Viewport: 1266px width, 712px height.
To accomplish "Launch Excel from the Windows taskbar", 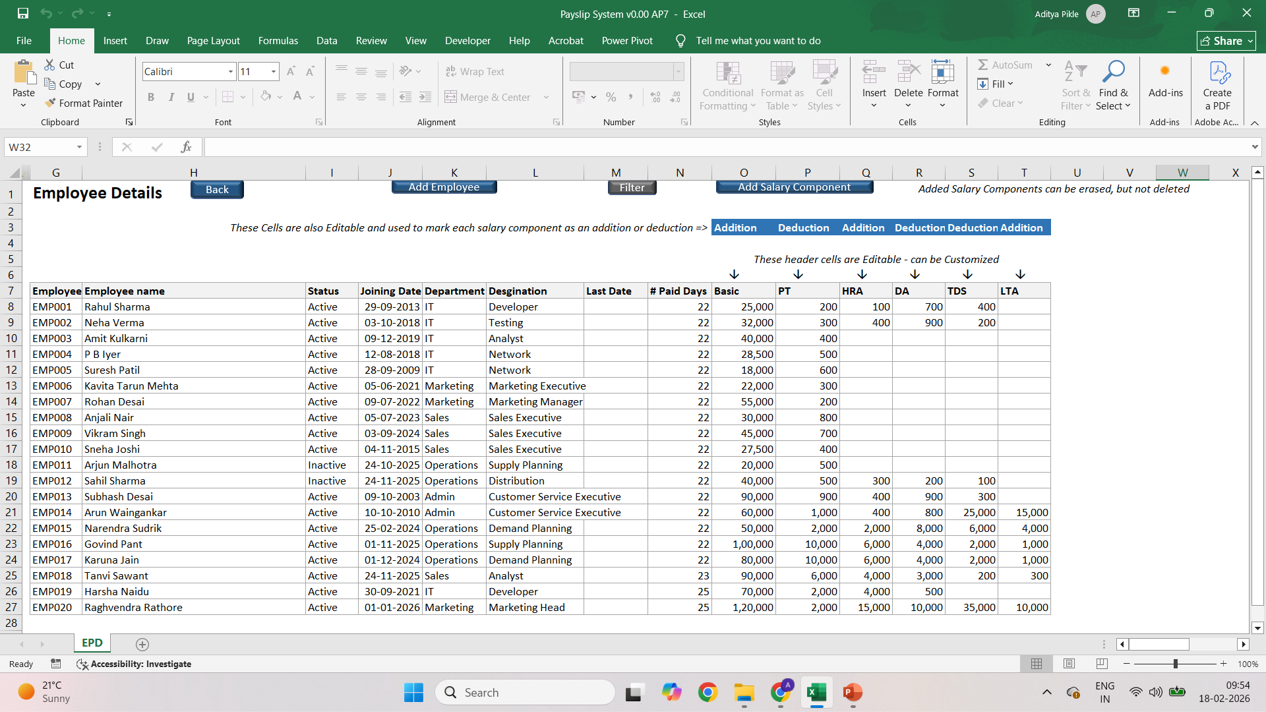I will coord(816,692).
